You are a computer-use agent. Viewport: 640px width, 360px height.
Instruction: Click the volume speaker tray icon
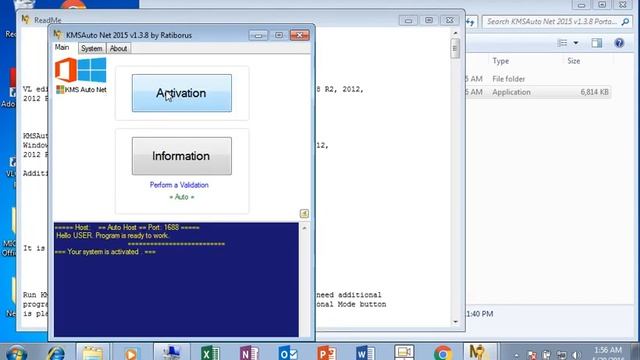[x=576, y=355]
